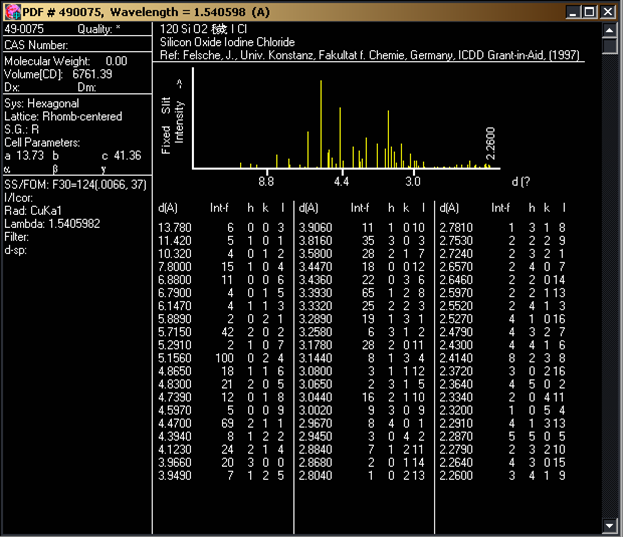This screenshot has width=623, height=537.
Task: Click second column Int-f header
Action: (x=360, y=208)
